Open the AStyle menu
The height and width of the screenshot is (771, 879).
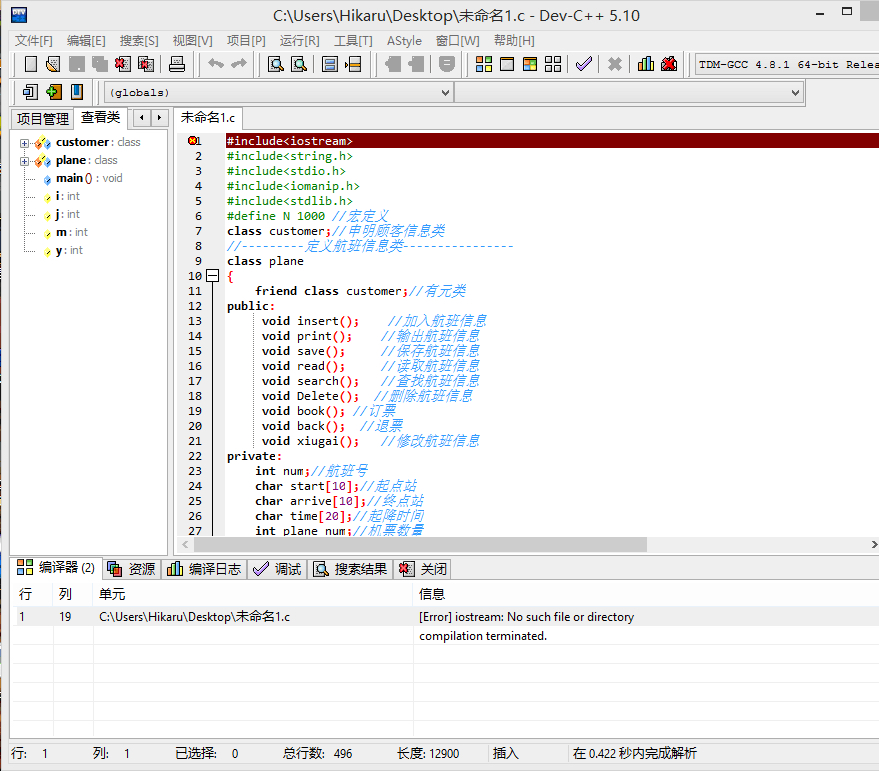coord(404,40)
